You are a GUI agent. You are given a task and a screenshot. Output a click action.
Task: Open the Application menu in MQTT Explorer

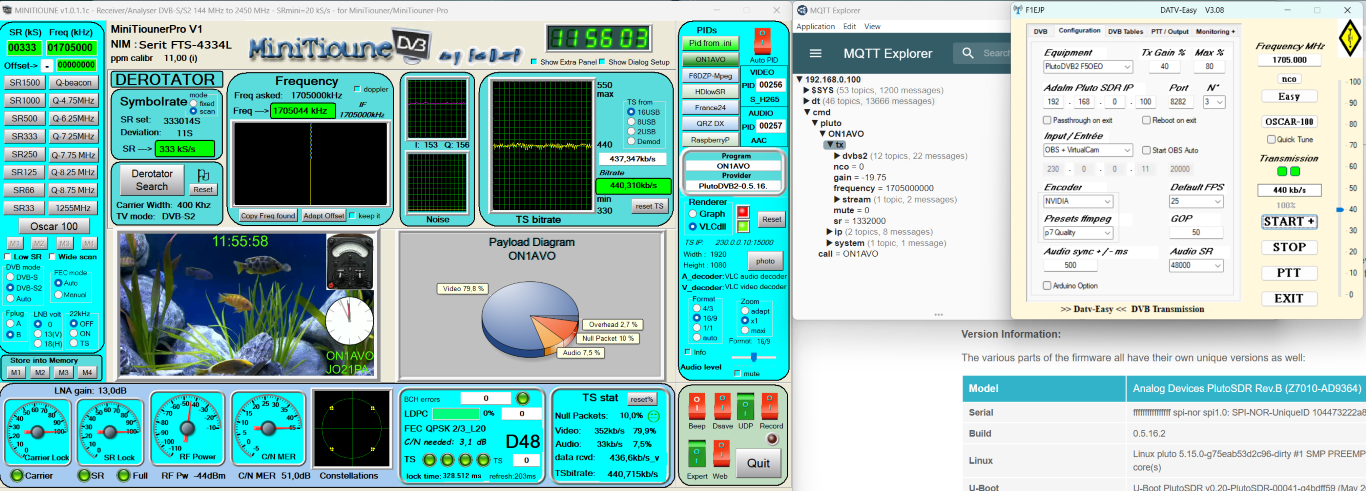pos(816,26)
